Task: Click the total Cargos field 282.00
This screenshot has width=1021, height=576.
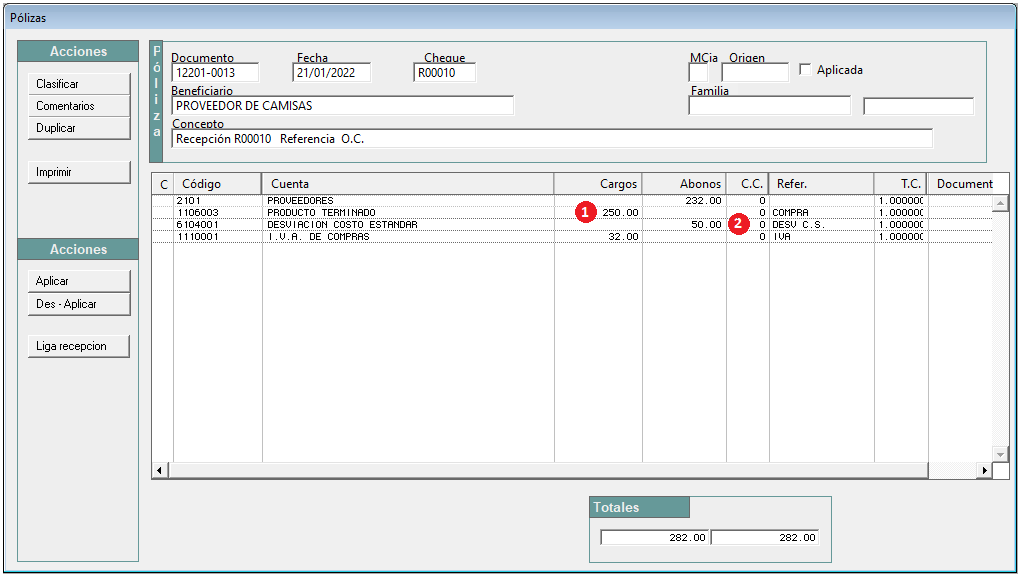Action: (655, 538)
